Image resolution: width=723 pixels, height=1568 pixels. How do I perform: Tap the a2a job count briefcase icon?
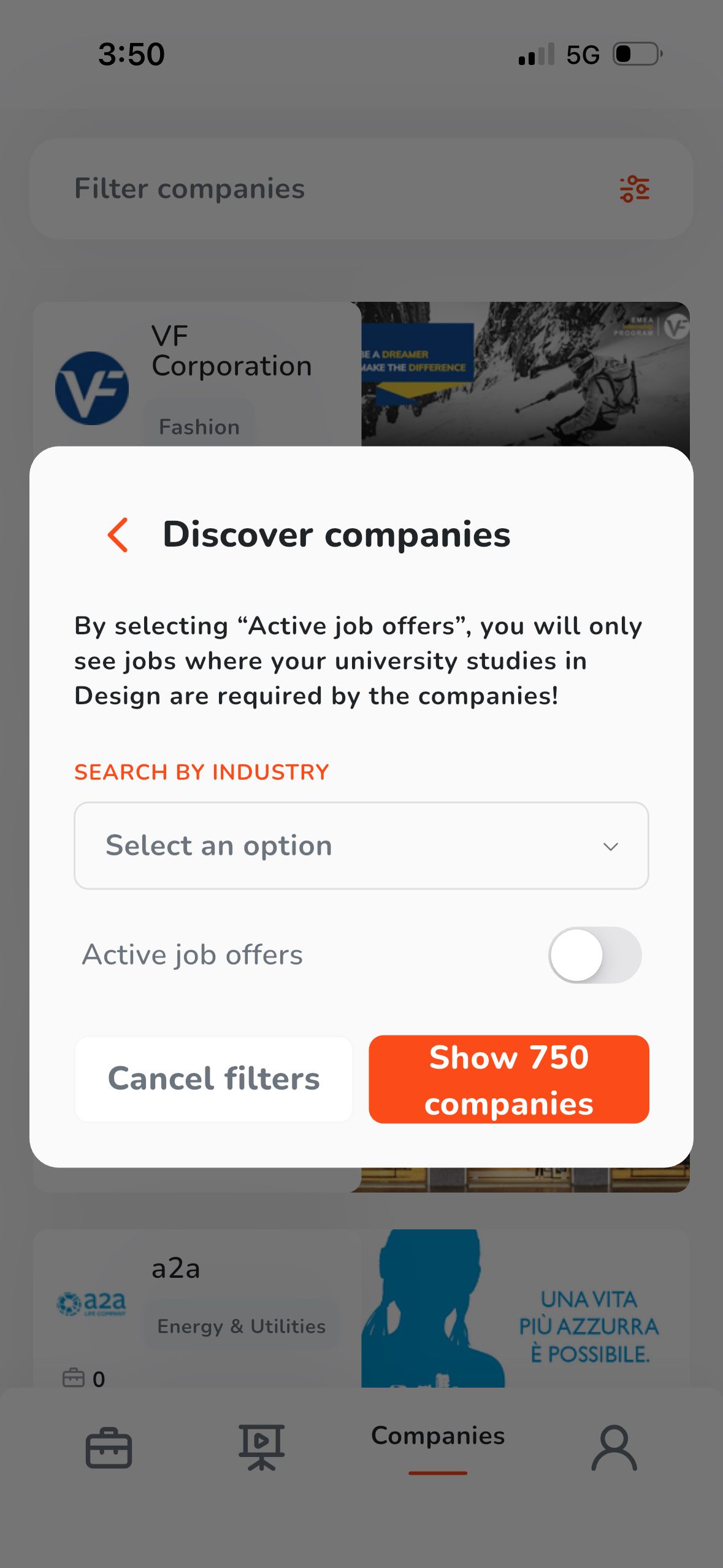[74, 1378]
